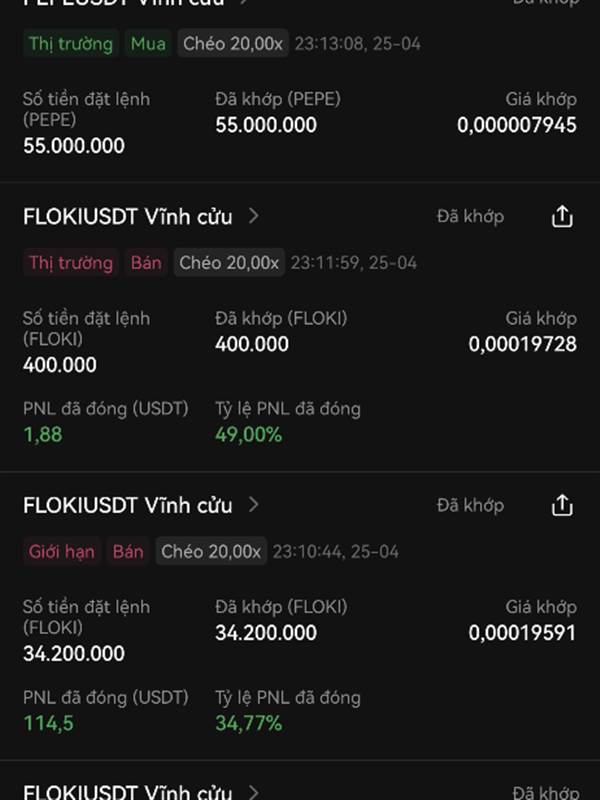This screenshot has width=600, height=800.
Task: Expand chevron next to FLOKIUSDT 400.000 order
Action: (x=254, y=216)
